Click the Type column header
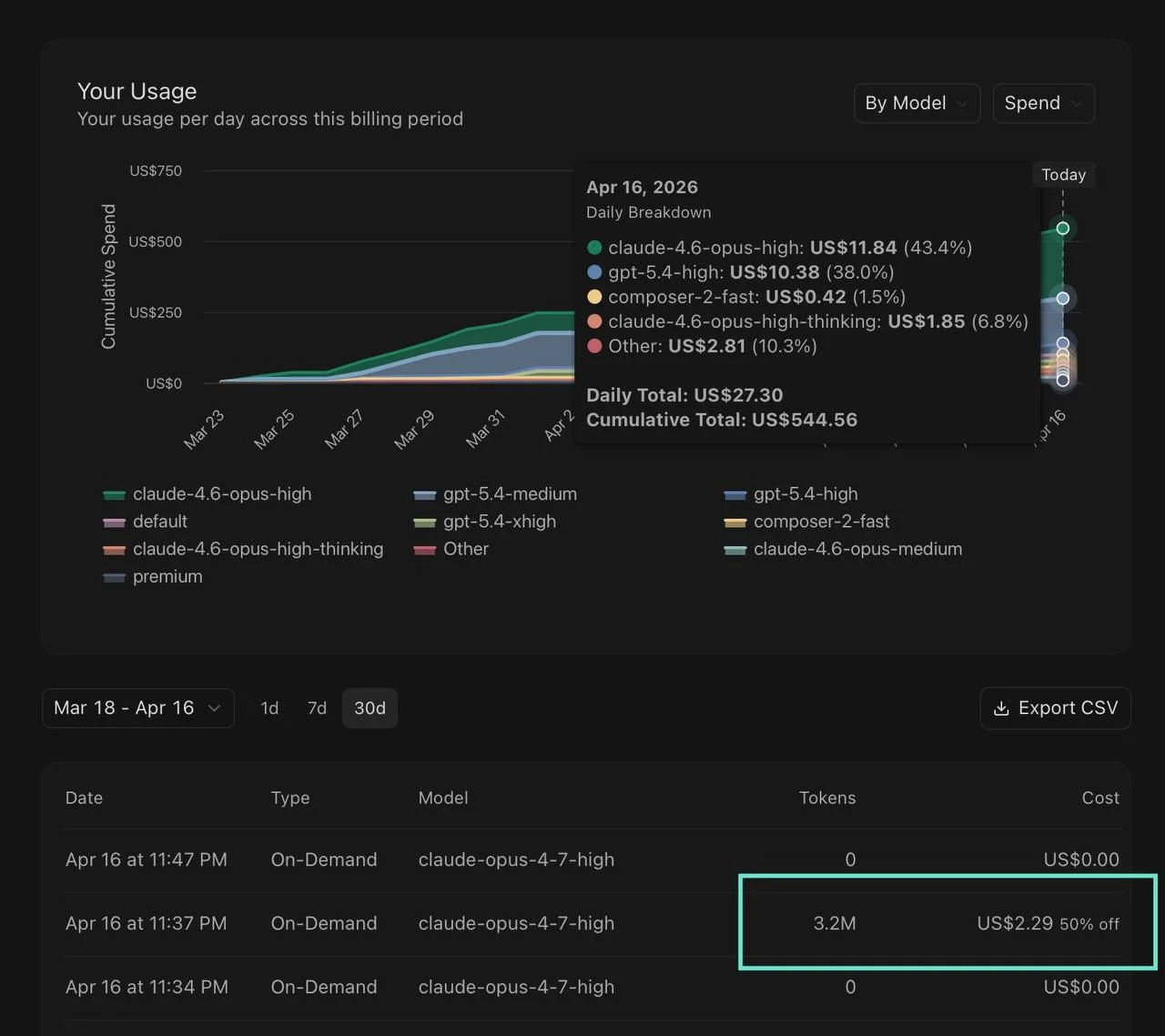 (290, 797)
